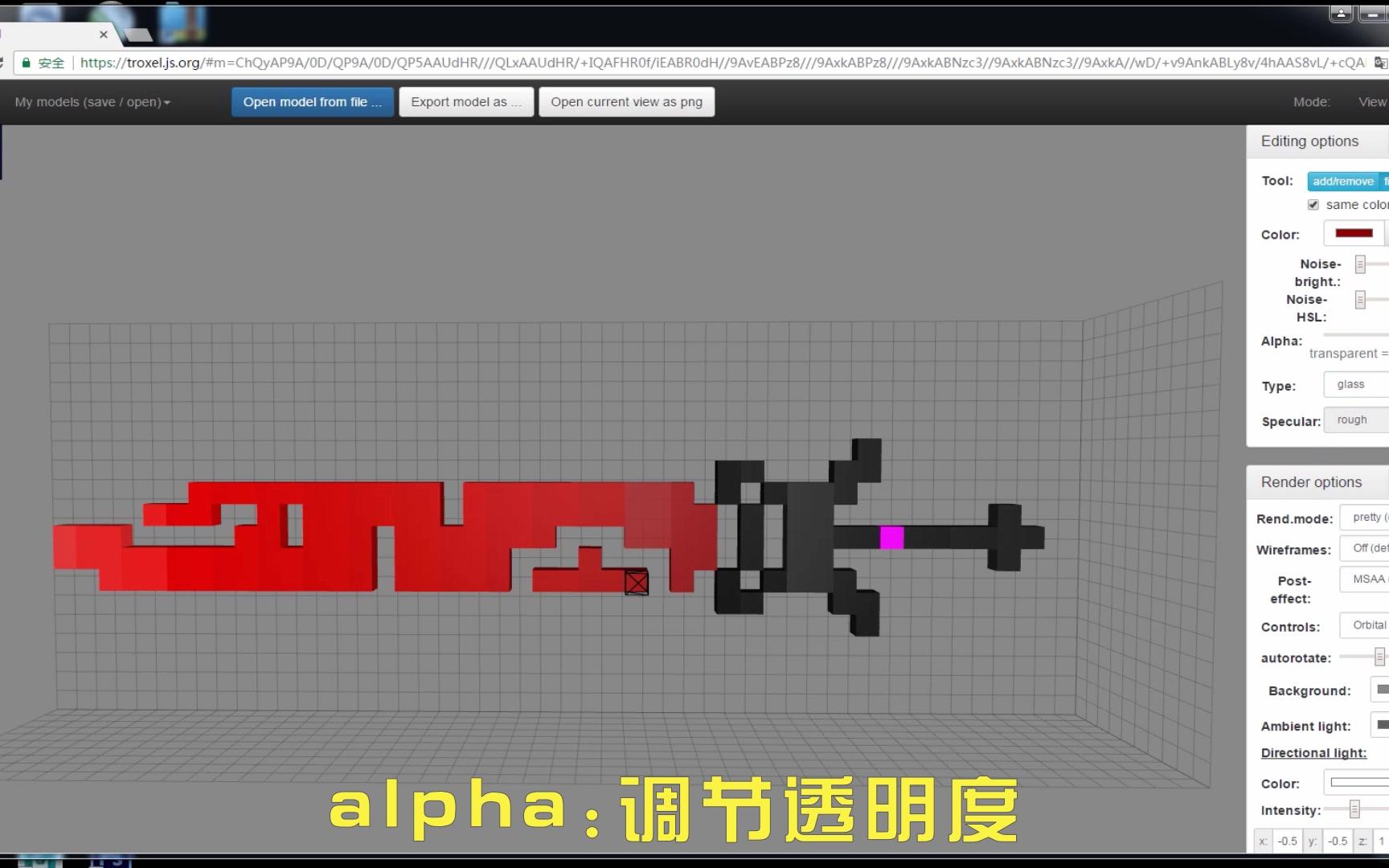The height and width of the screenshot is (868, 1389).
Task: Select the add/remove editing tool
Action: (x=1342, y=181)
